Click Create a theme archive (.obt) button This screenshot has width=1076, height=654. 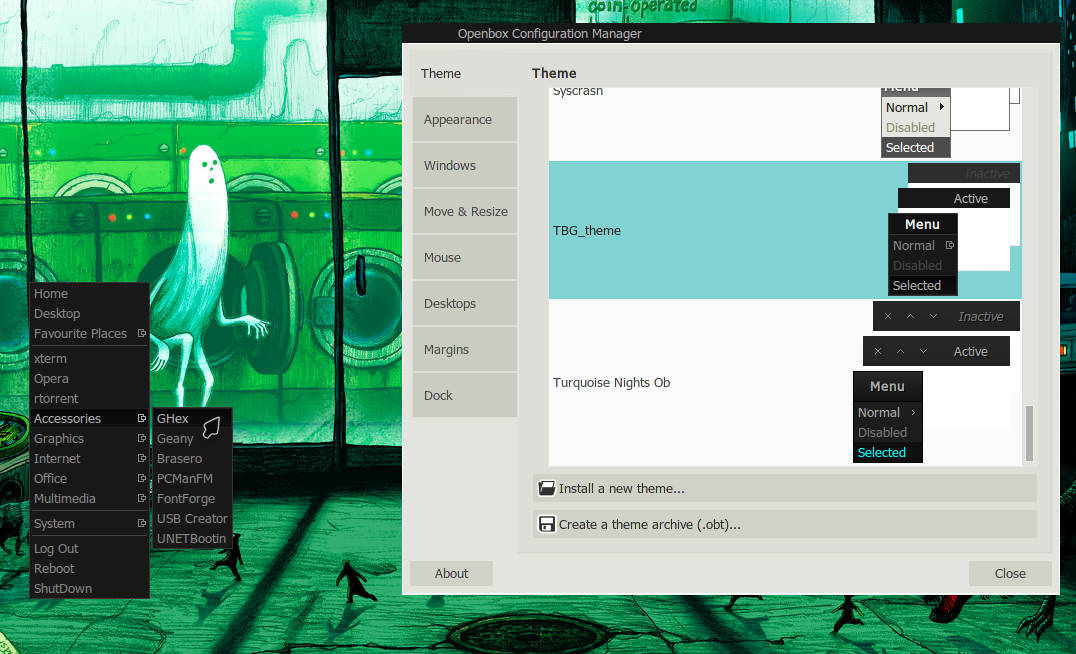784,524
